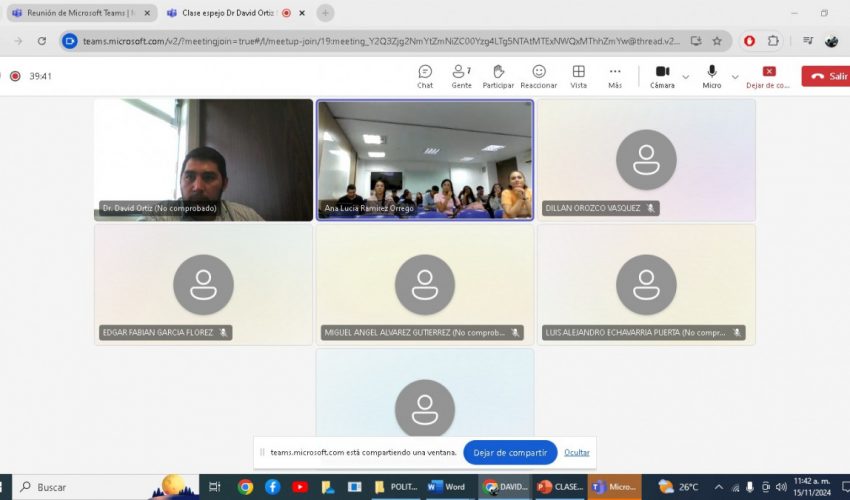Expand the Micro options arrow
The height and width of the screenshot is (500, 850).
[735, 77]
